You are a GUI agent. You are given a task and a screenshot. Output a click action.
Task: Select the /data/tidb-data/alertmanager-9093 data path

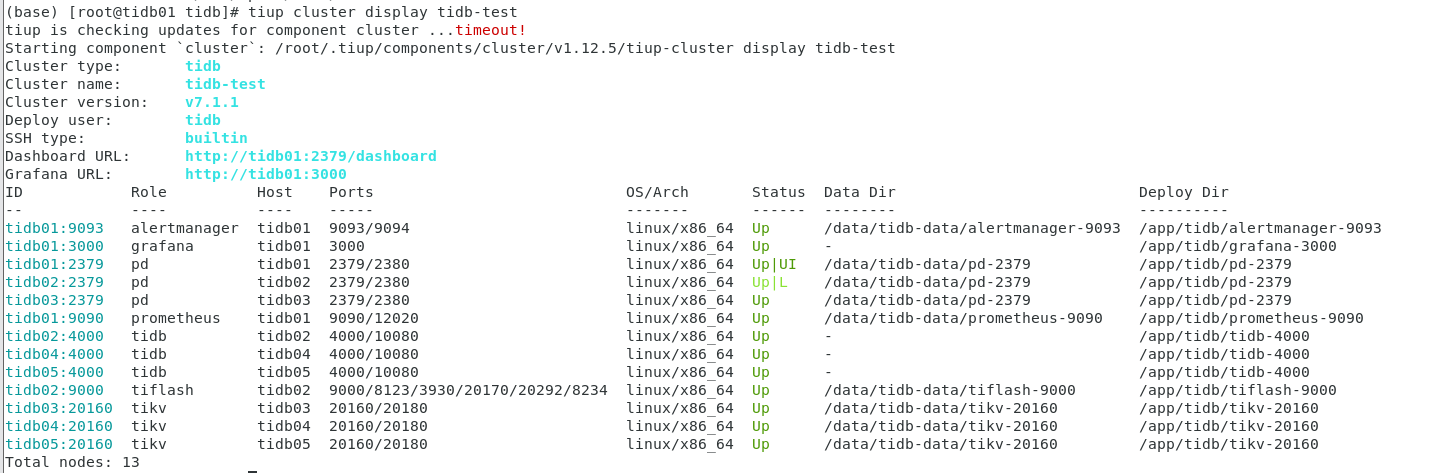[x=972, y=228]
